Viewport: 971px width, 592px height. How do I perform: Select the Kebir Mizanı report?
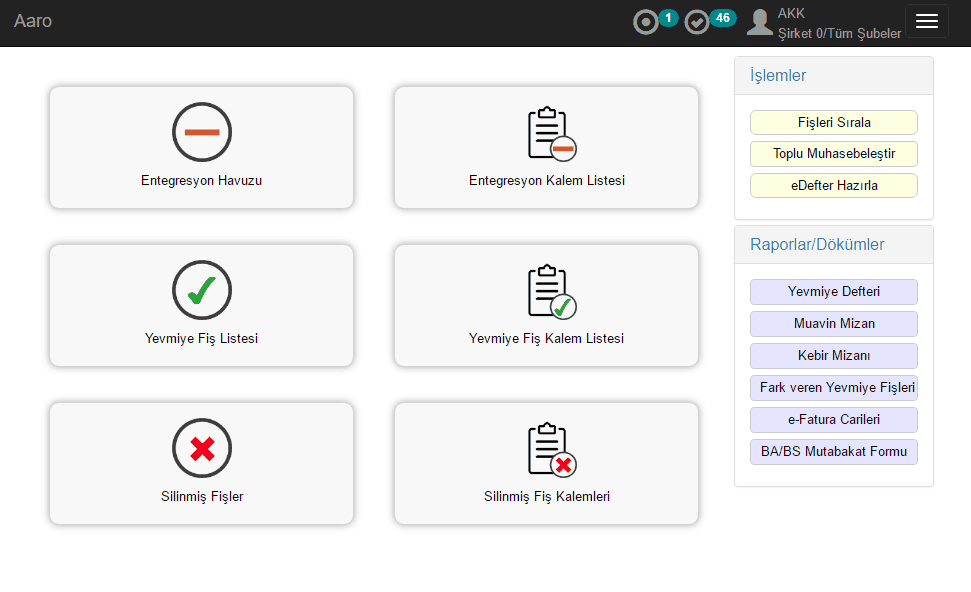[x=833, y=356]
